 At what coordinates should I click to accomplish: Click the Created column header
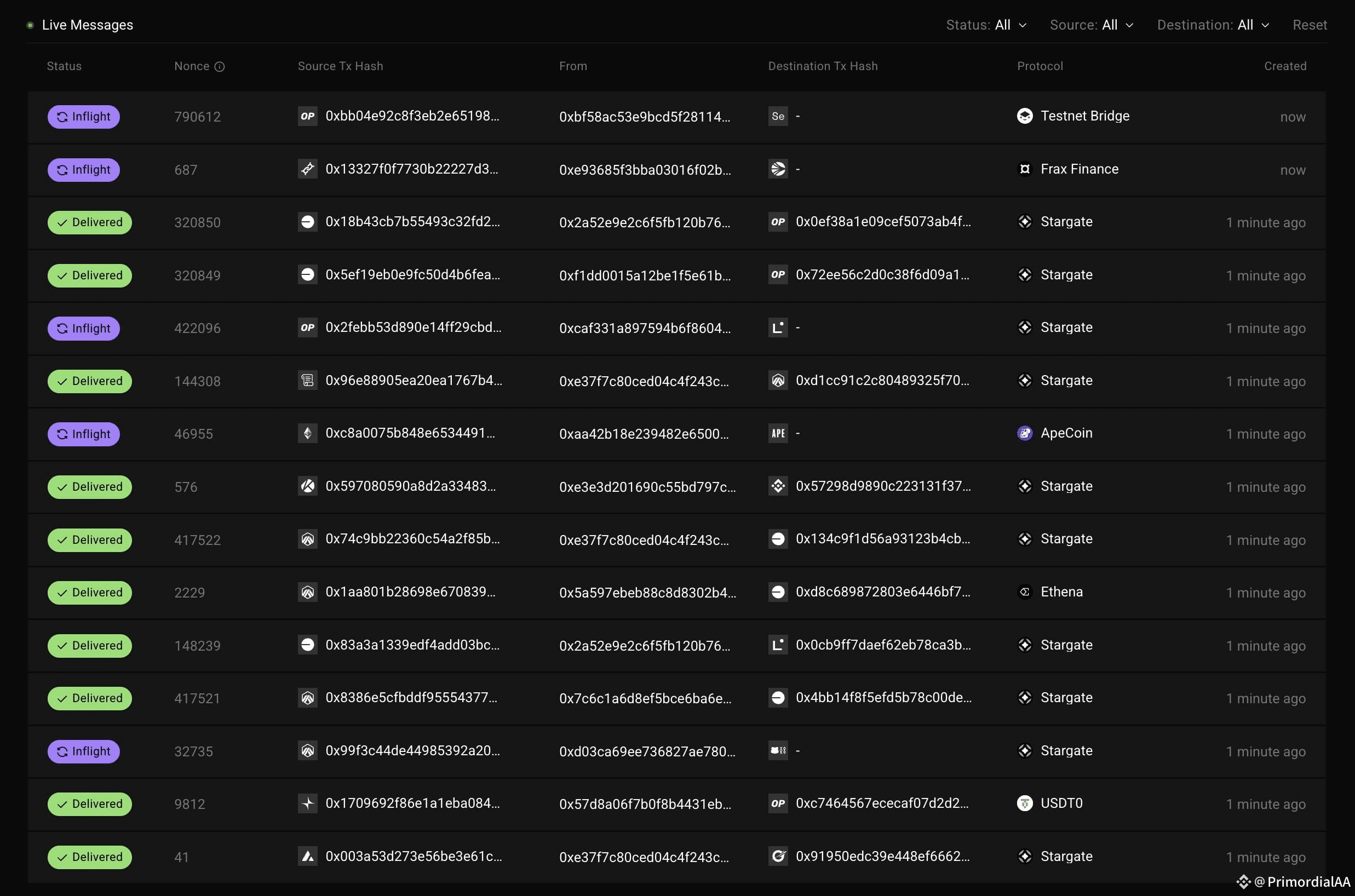[1285, 66]
